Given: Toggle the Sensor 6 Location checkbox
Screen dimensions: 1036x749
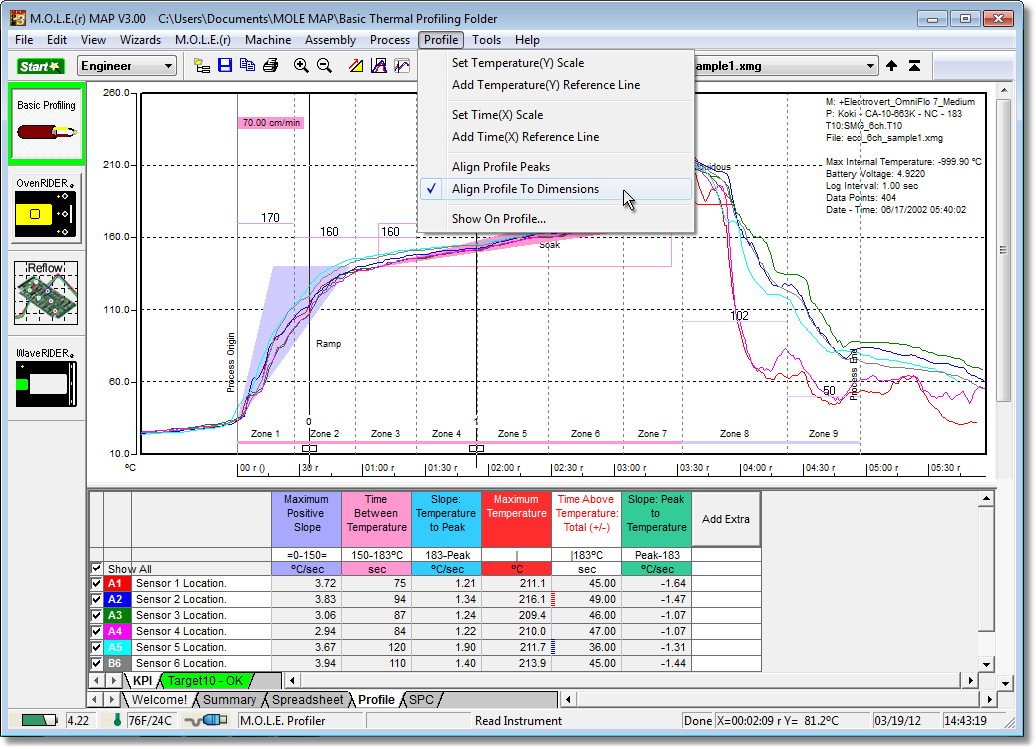Looking at the screenshot, I should 96,663.
